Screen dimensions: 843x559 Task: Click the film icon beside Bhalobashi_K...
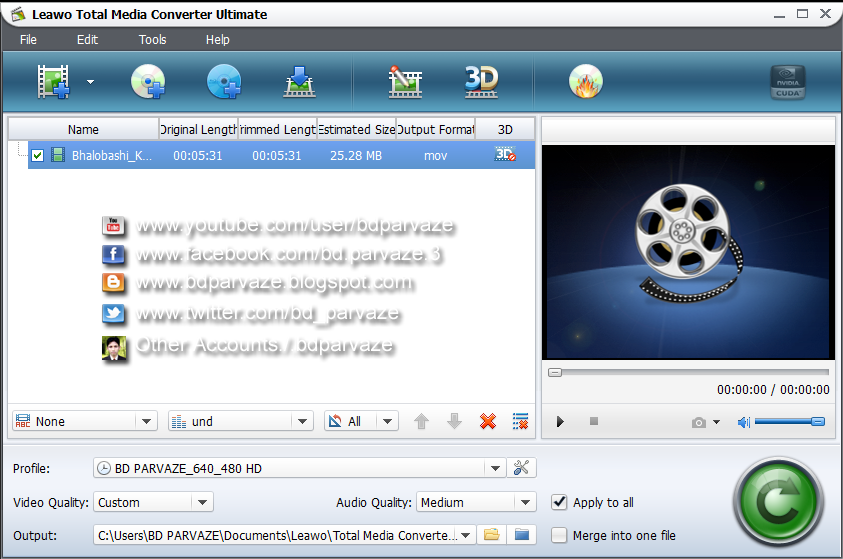click(58, 155)
